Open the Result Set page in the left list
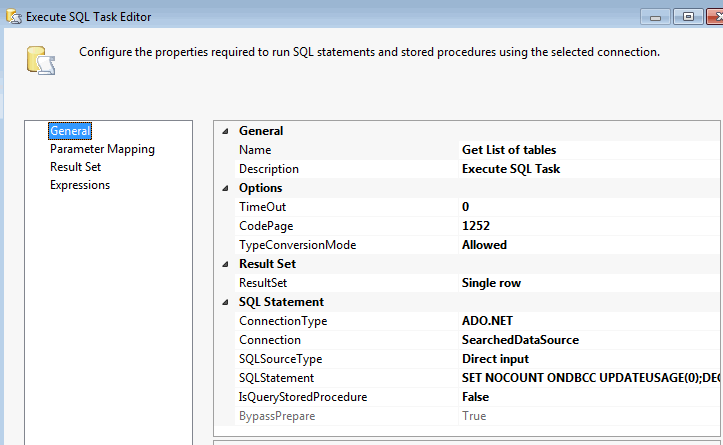Viewport: 723px width, 445px height. [x=76, y=167]
